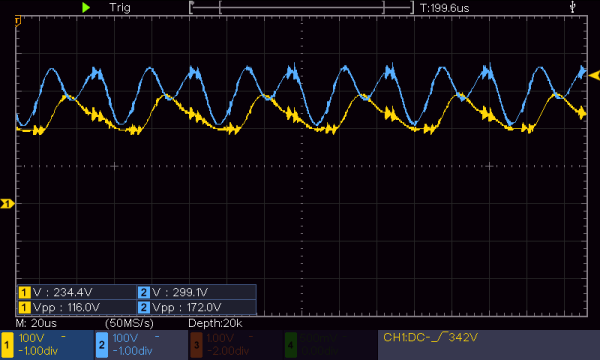Select the blue channel 2 badge
This screenshot has width=600, height=360.
pos(101,345)
